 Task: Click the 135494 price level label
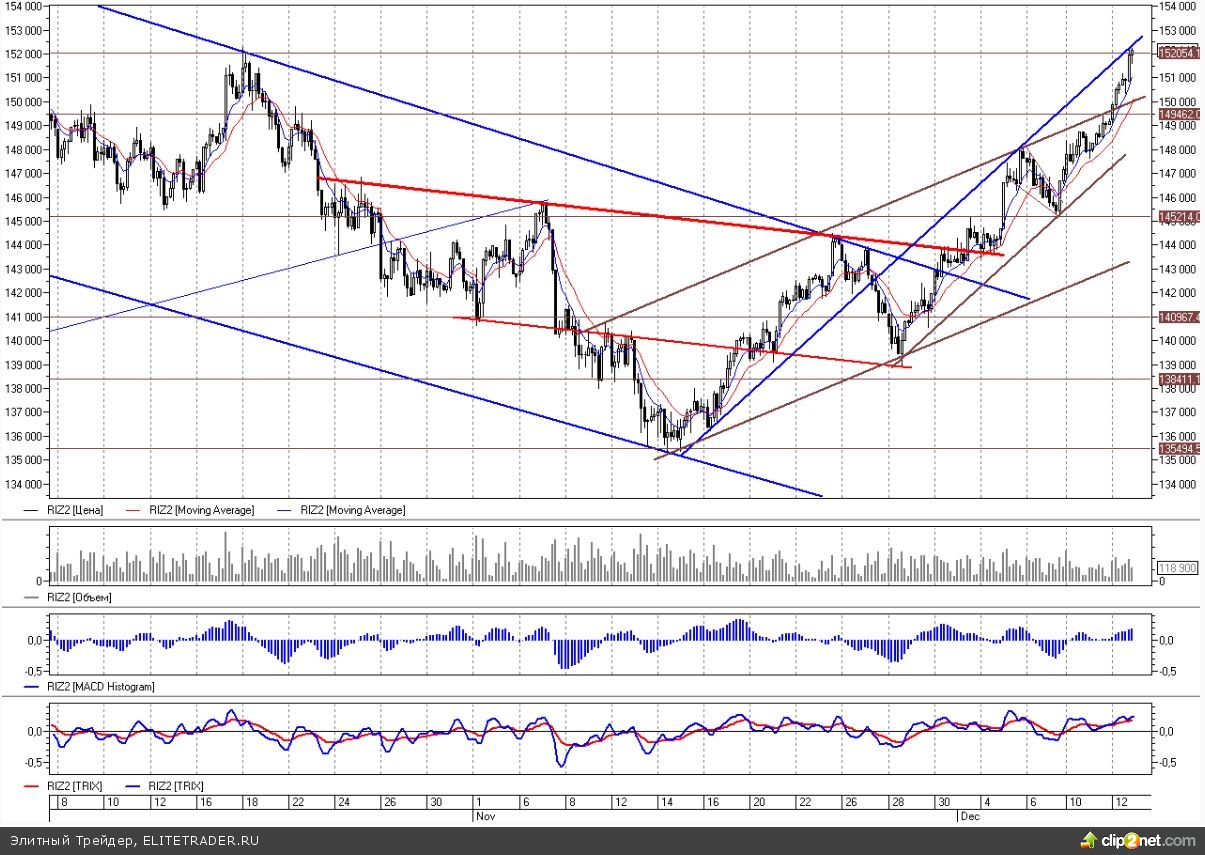(1179, 448)
